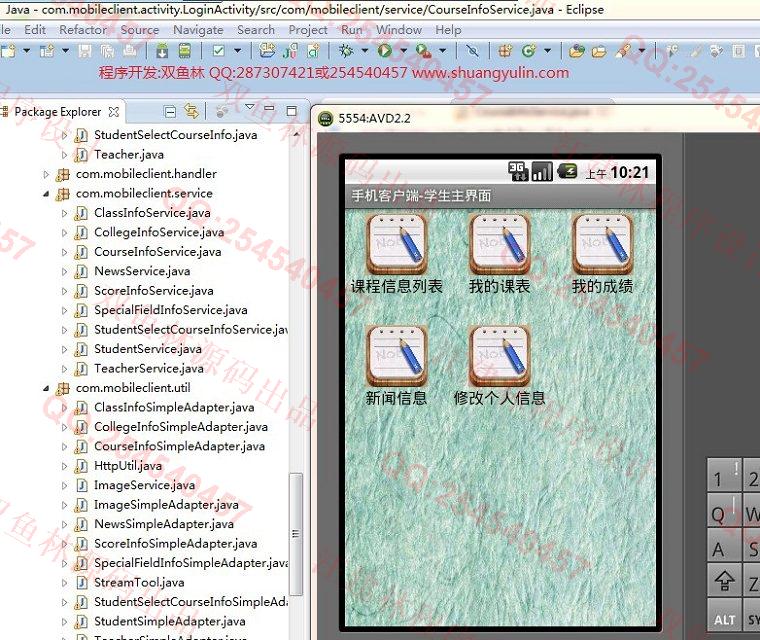Image resolution: width=760 pixels, height=640 pixels.
Task: Click the Run External Tools icon
Action: [x=424, y=50]
